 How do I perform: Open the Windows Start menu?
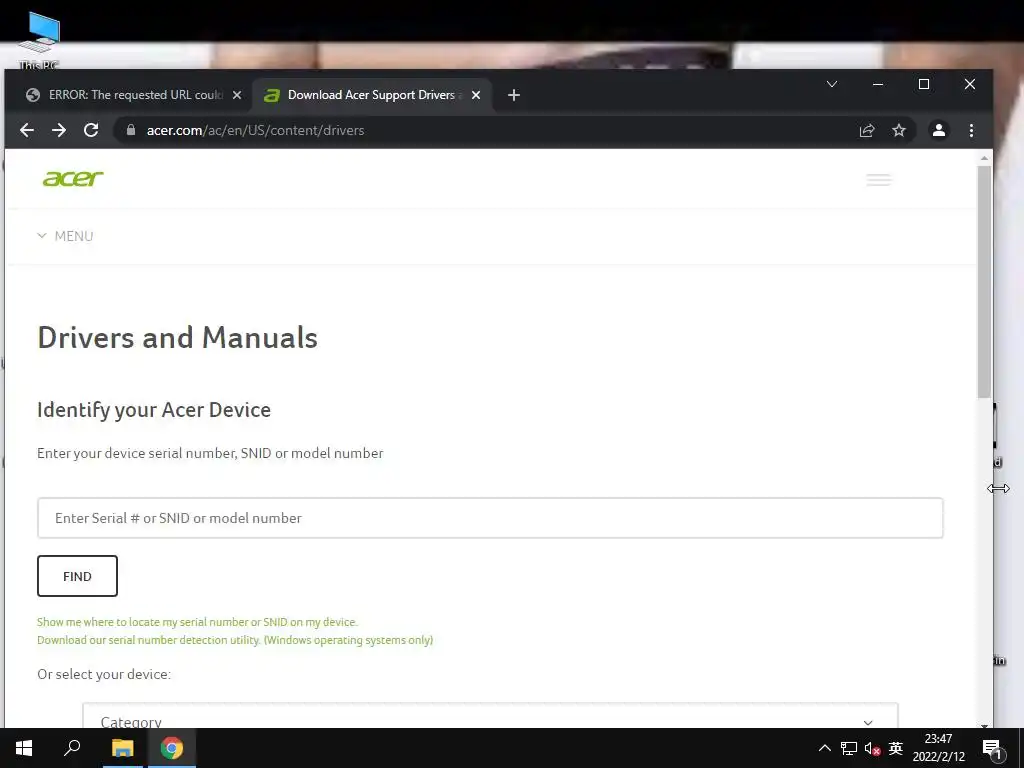(24, 748)
